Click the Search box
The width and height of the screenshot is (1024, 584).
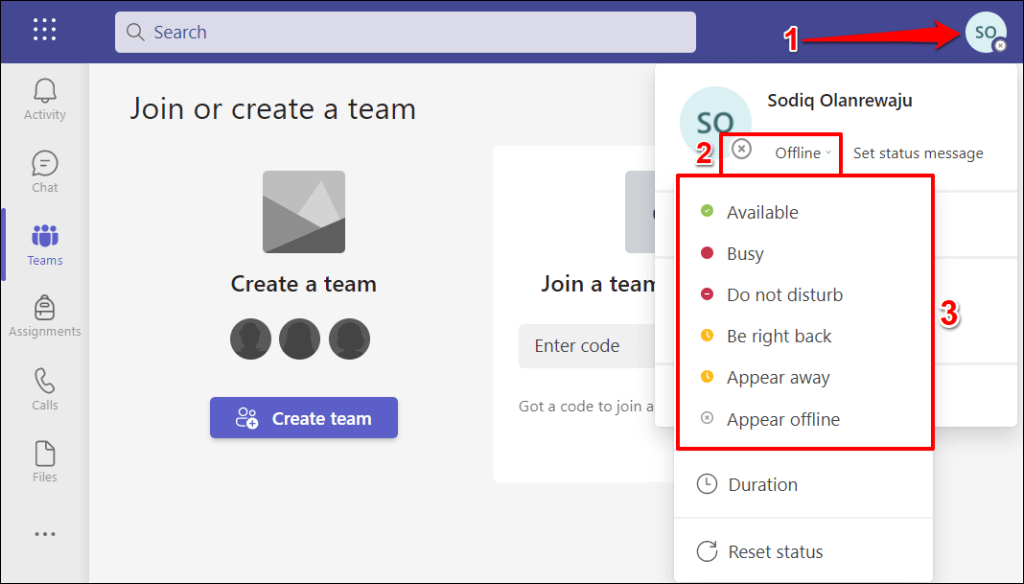pyautogui.click(x=405, y=32)
